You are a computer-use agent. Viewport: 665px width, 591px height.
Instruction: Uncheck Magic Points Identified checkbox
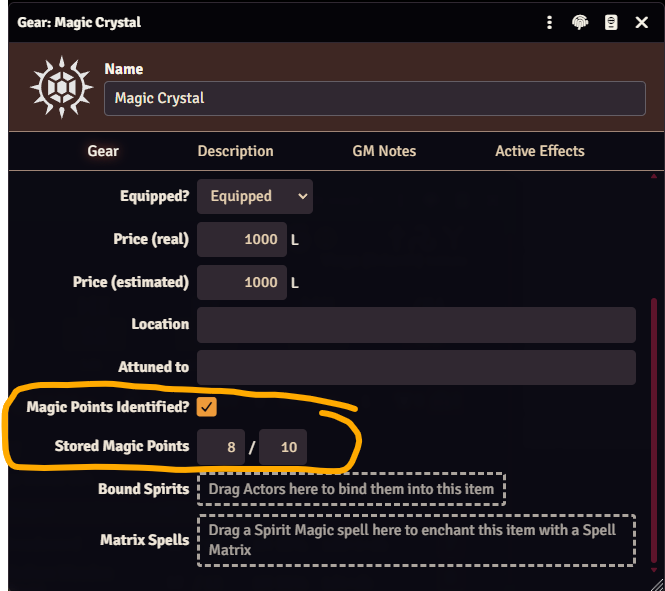[x=207, y=407]
